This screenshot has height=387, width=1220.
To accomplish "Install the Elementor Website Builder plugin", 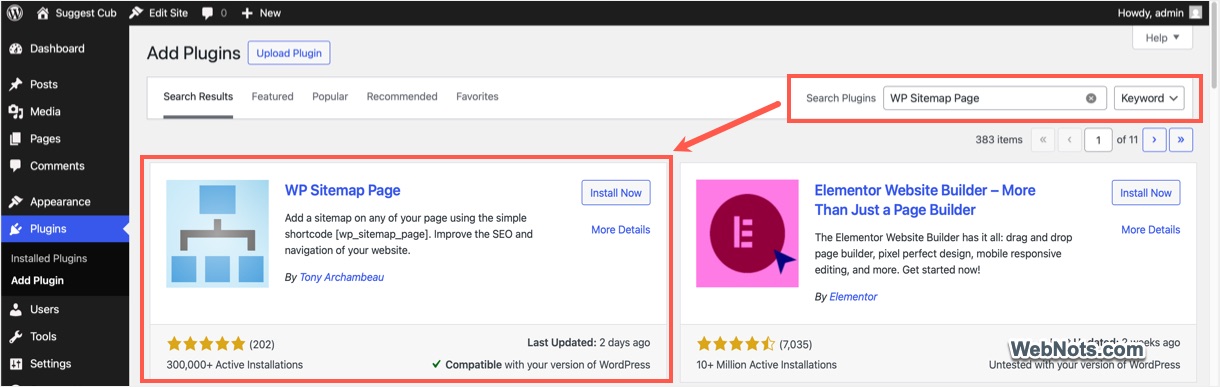I will pos(1146,193).
